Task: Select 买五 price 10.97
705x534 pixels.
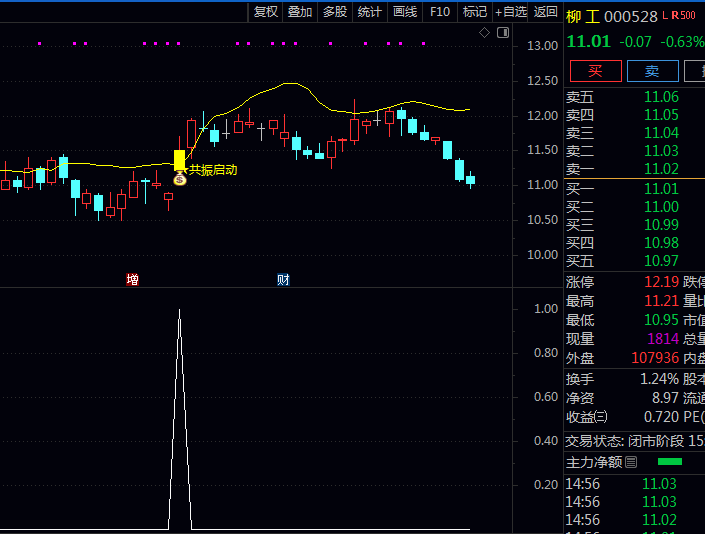Action: point(661,261)
